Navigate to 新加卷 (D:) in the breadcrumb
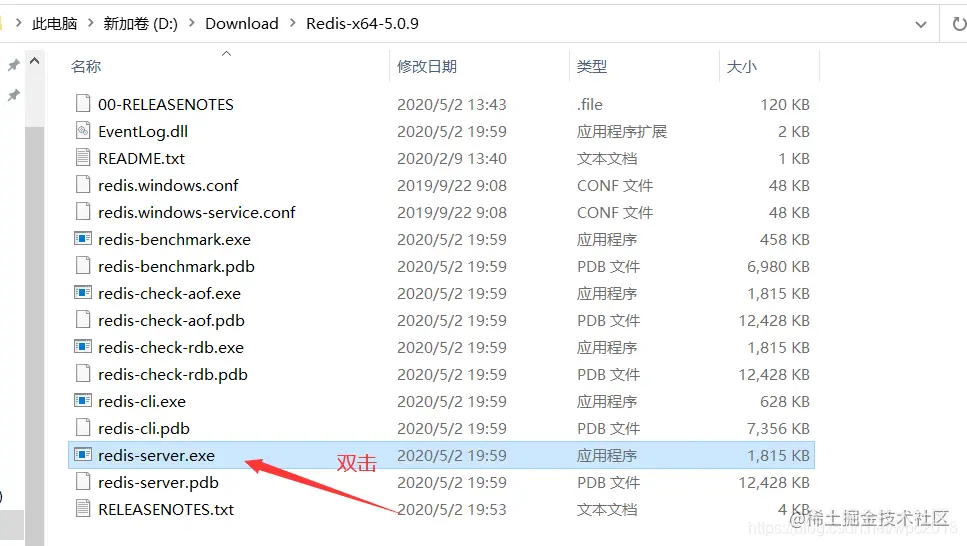Image resolution: width=967 pixels, height=546 pixels. [141, 23]
